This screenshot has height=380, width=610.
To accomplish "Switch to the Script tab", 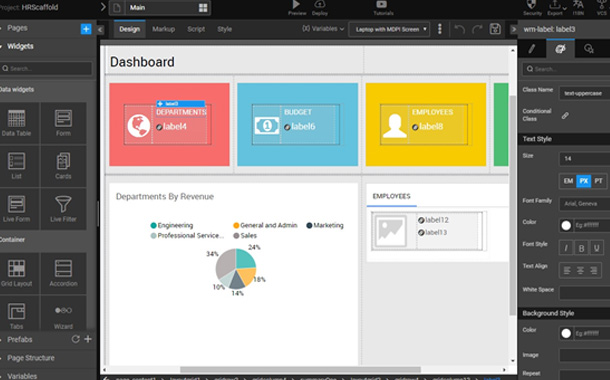I will click(x=196, y=29).
